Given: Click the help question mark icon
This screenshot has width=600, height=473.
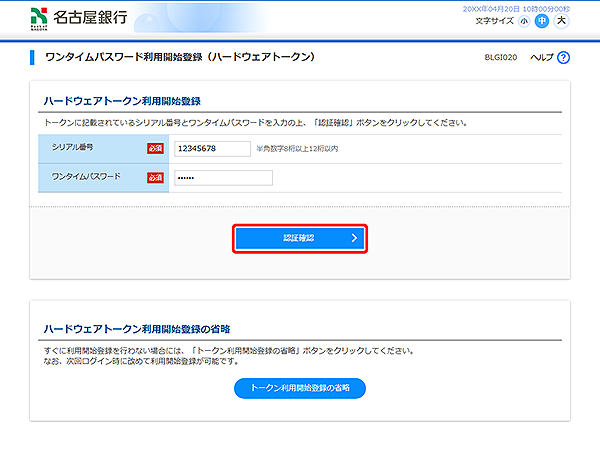Looking at the screenshot, I should click(563, 58).
